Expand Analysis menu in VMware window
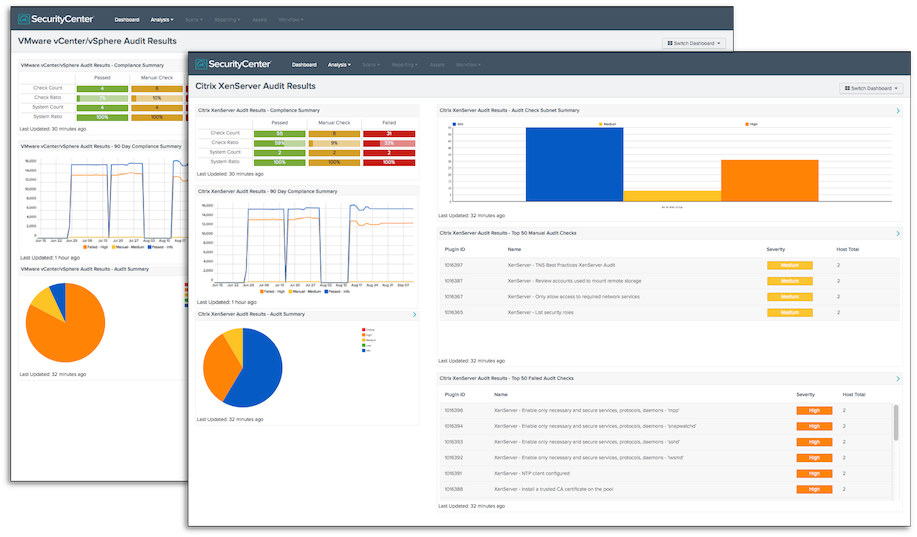Viewport: 917px width, 537px height. 162,20
